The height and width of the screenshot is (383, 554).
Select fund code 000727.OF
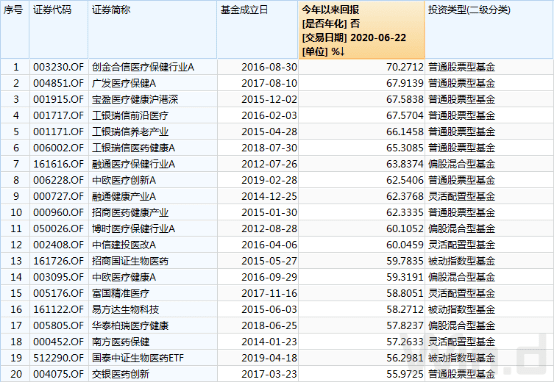[x=59, y=196]
